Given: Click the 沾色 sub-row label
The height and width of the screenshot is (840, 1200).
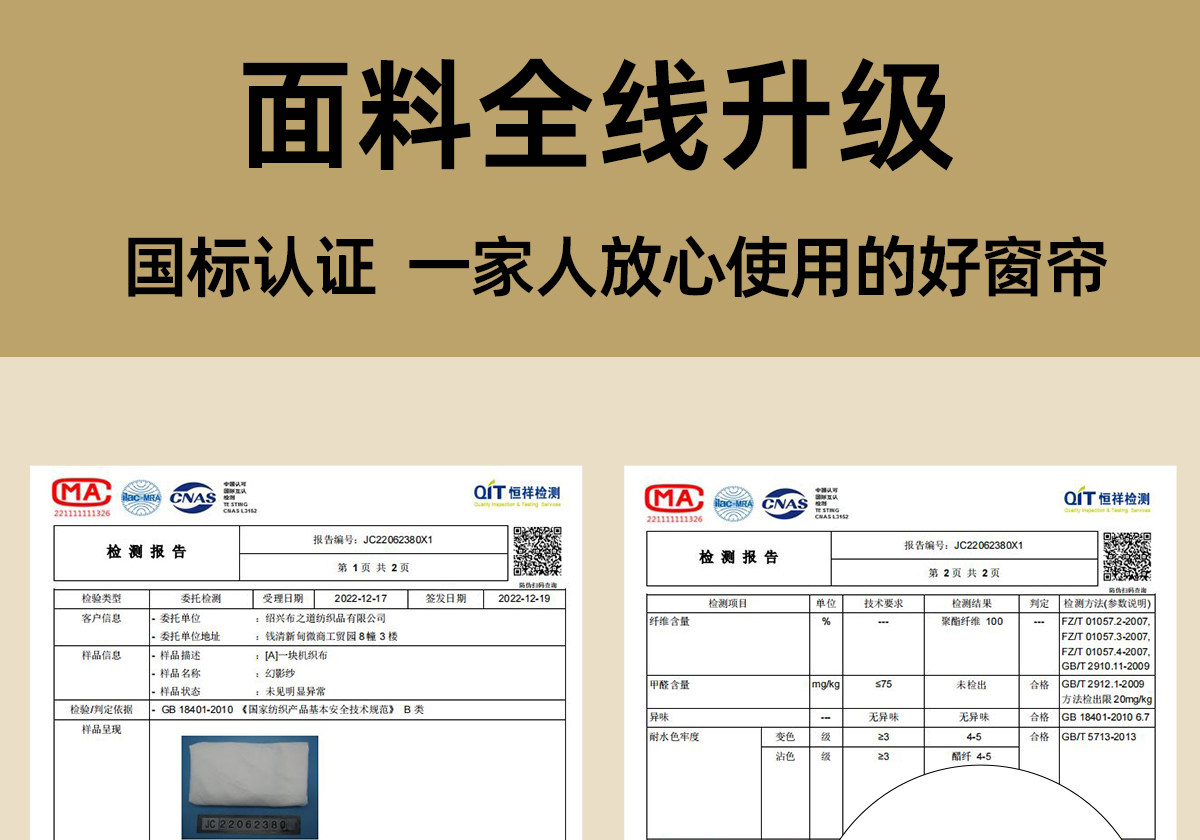Looking at the screenshot, I should [x=785, y=757].
